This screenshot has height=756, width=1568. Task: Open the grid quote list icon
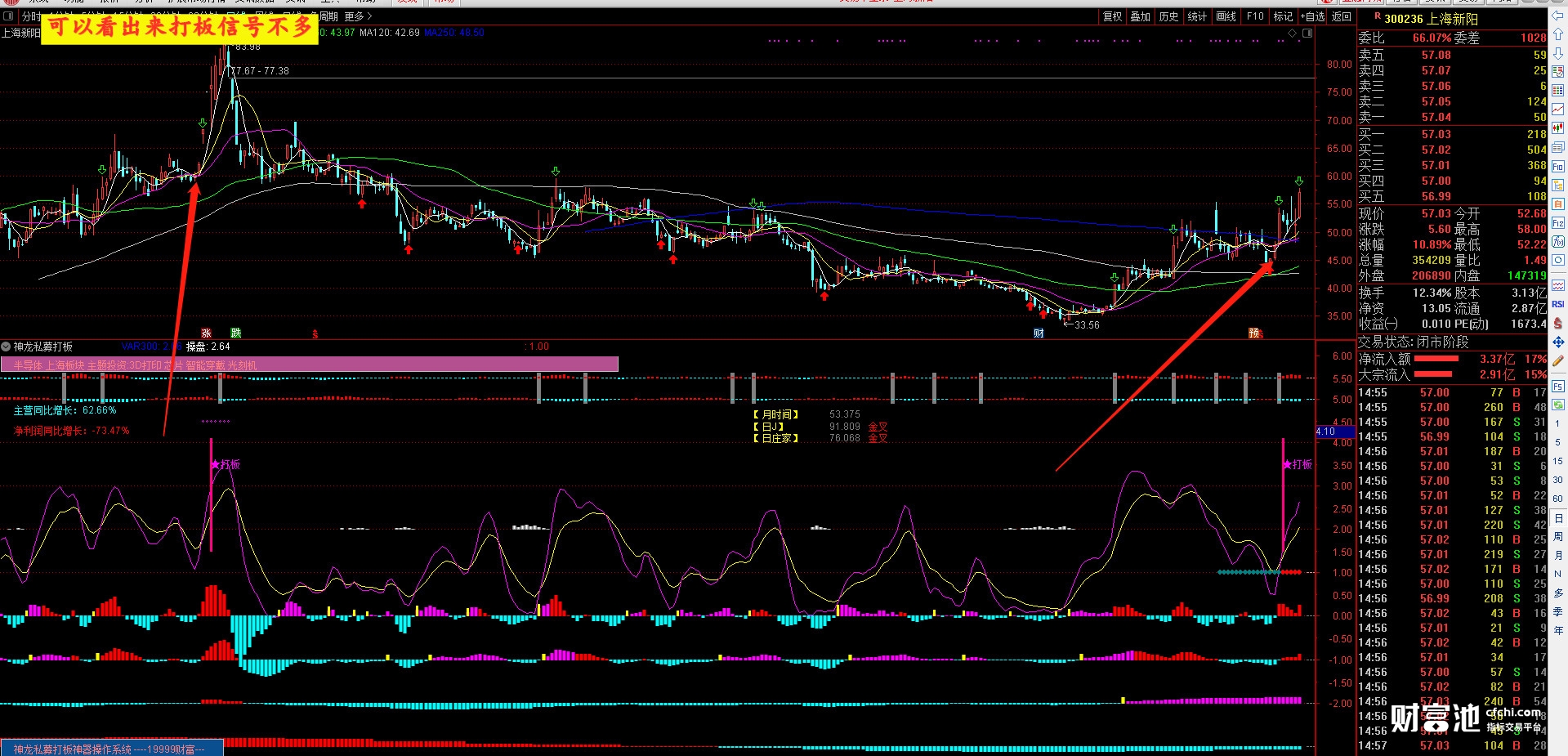(x=1558, y=90)
